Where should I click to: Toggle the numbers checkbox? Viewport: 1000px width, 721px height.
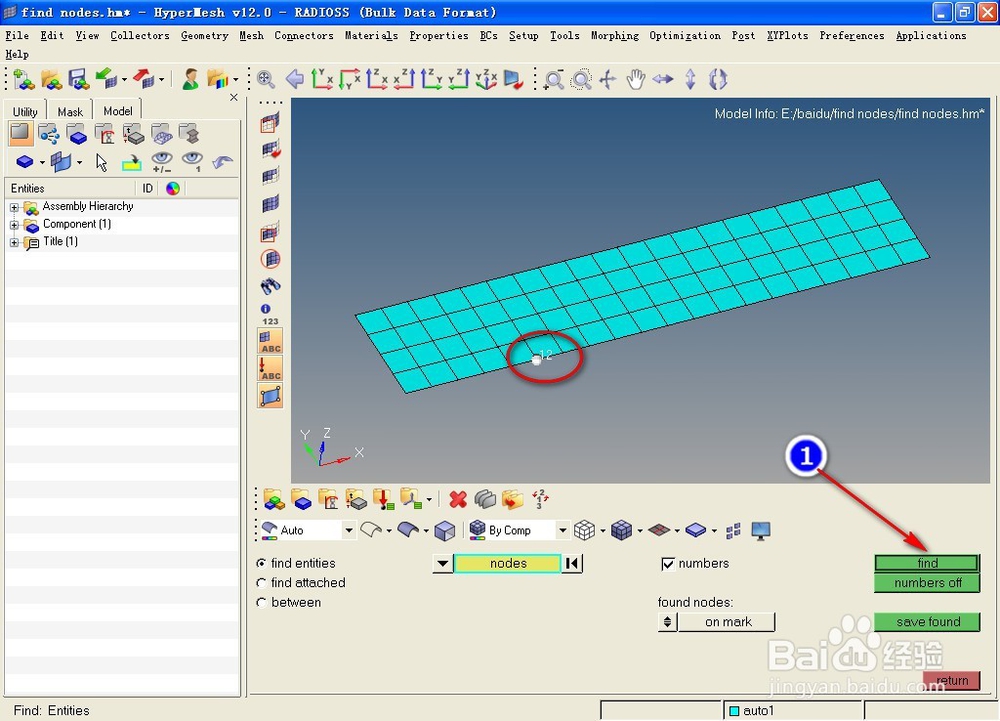668,564
